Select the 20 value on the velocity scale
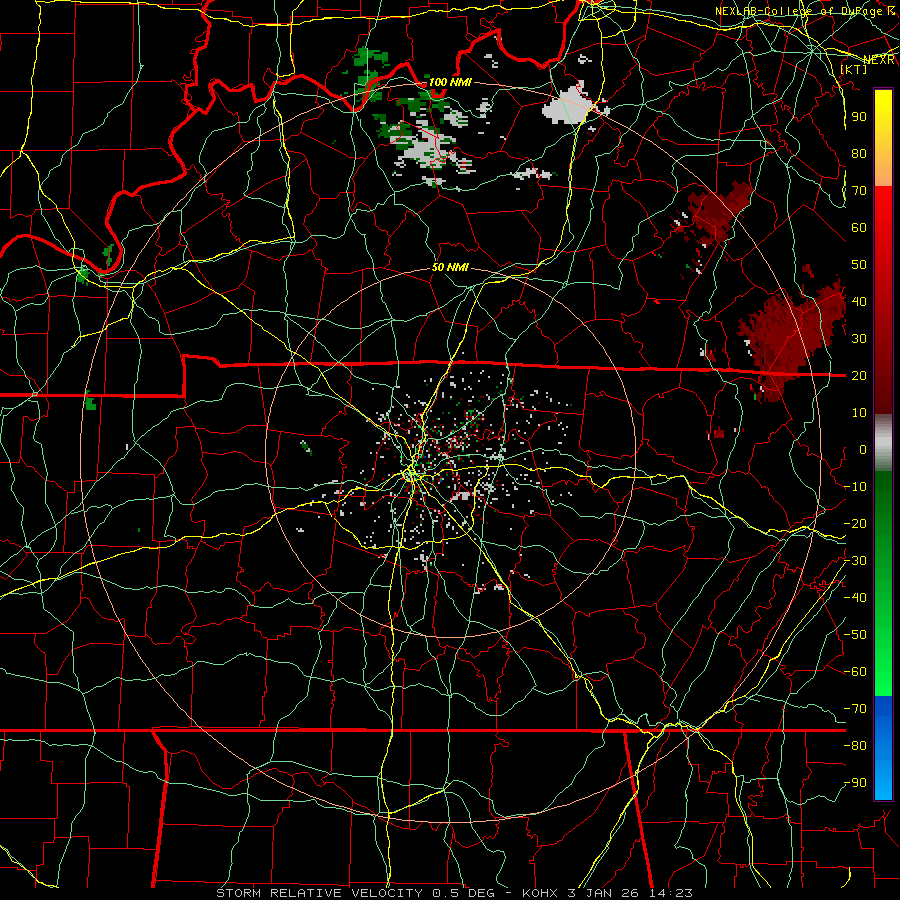Image resolution: width=900 pixels, height=900 pixels. tap(859, 375)
